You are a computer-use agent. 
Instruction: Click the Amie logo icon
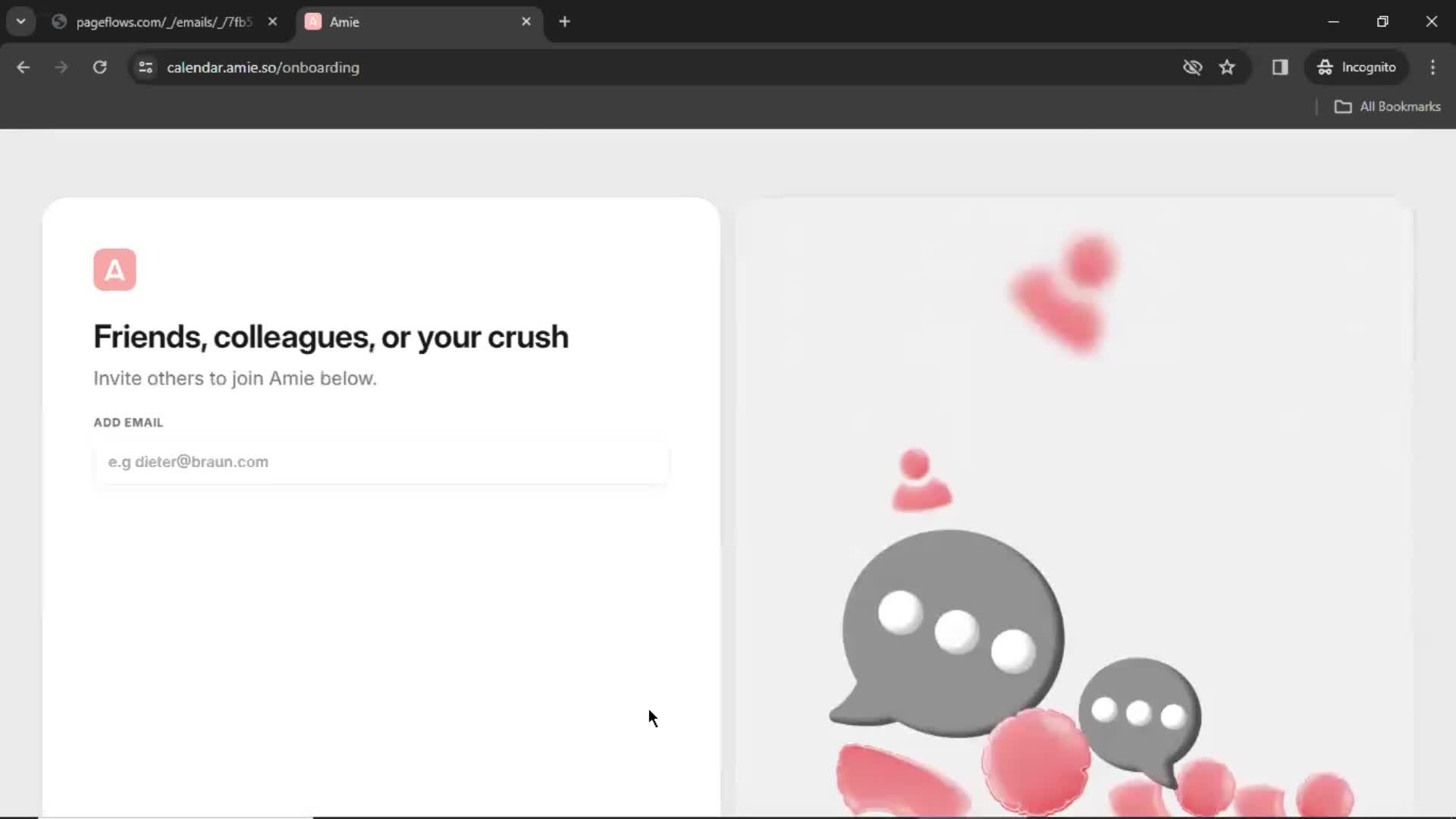[x=115, y=269]
